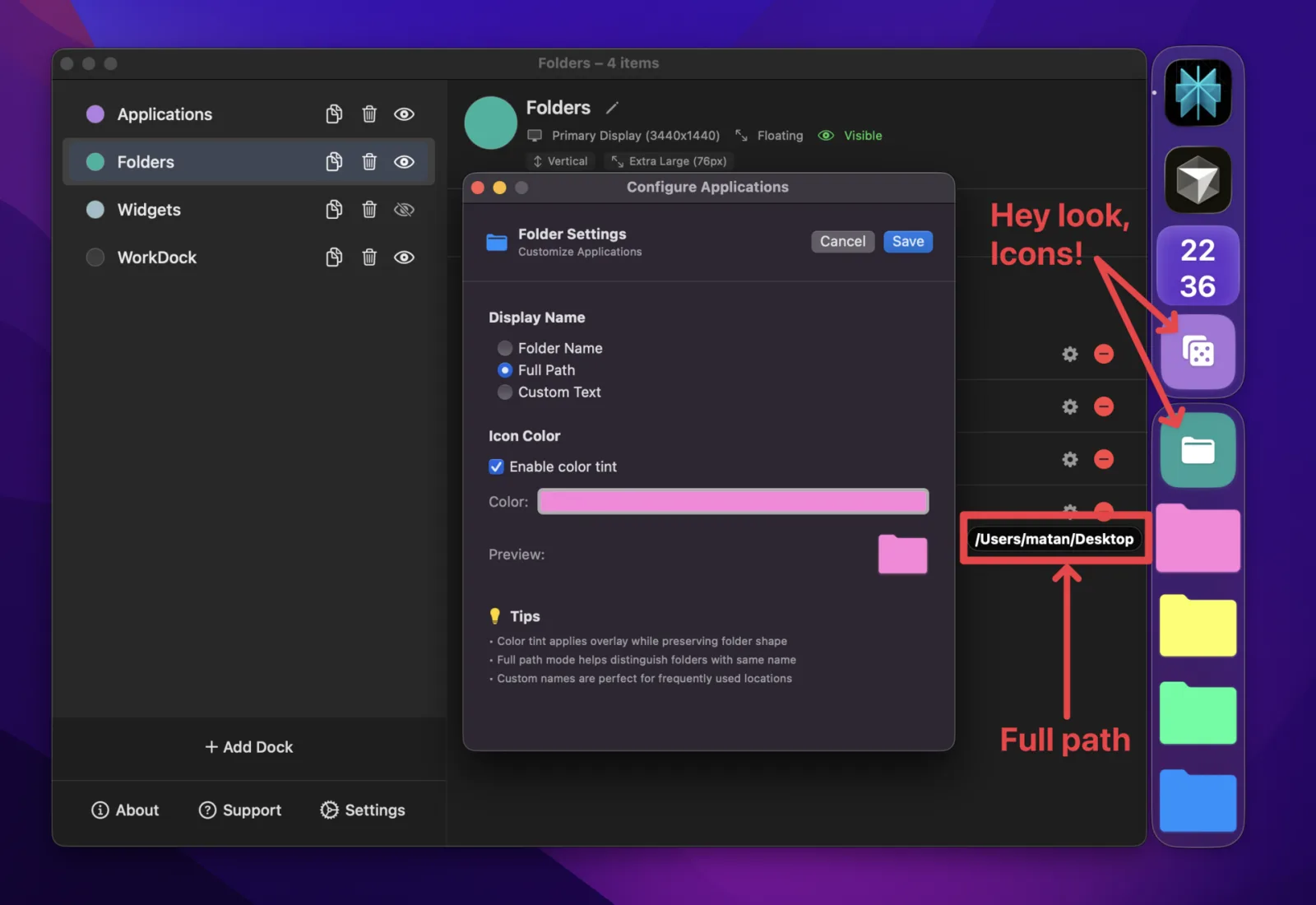
Task: Open the yellow folder in the dock
Action: pos(1198,625)
